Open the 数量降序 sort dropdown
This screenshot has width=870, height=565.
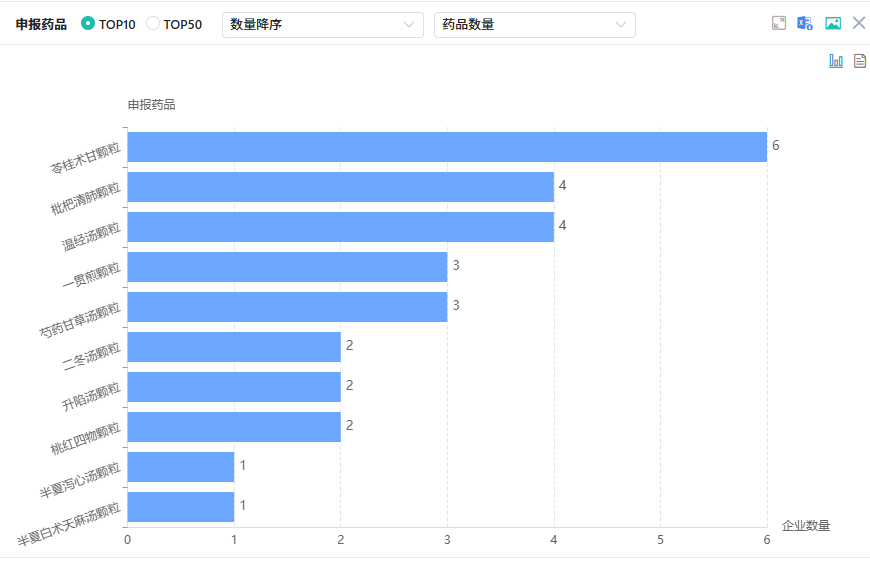click(x=322, y=25)
